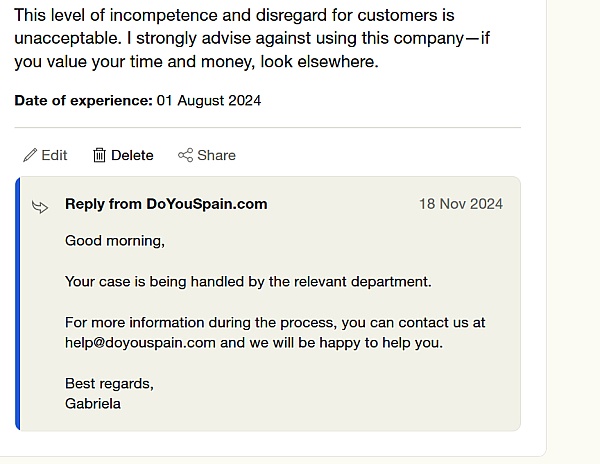600x464 pixels.
Task: Click the 'Best regards,' closing line
Action: (109, 384)
